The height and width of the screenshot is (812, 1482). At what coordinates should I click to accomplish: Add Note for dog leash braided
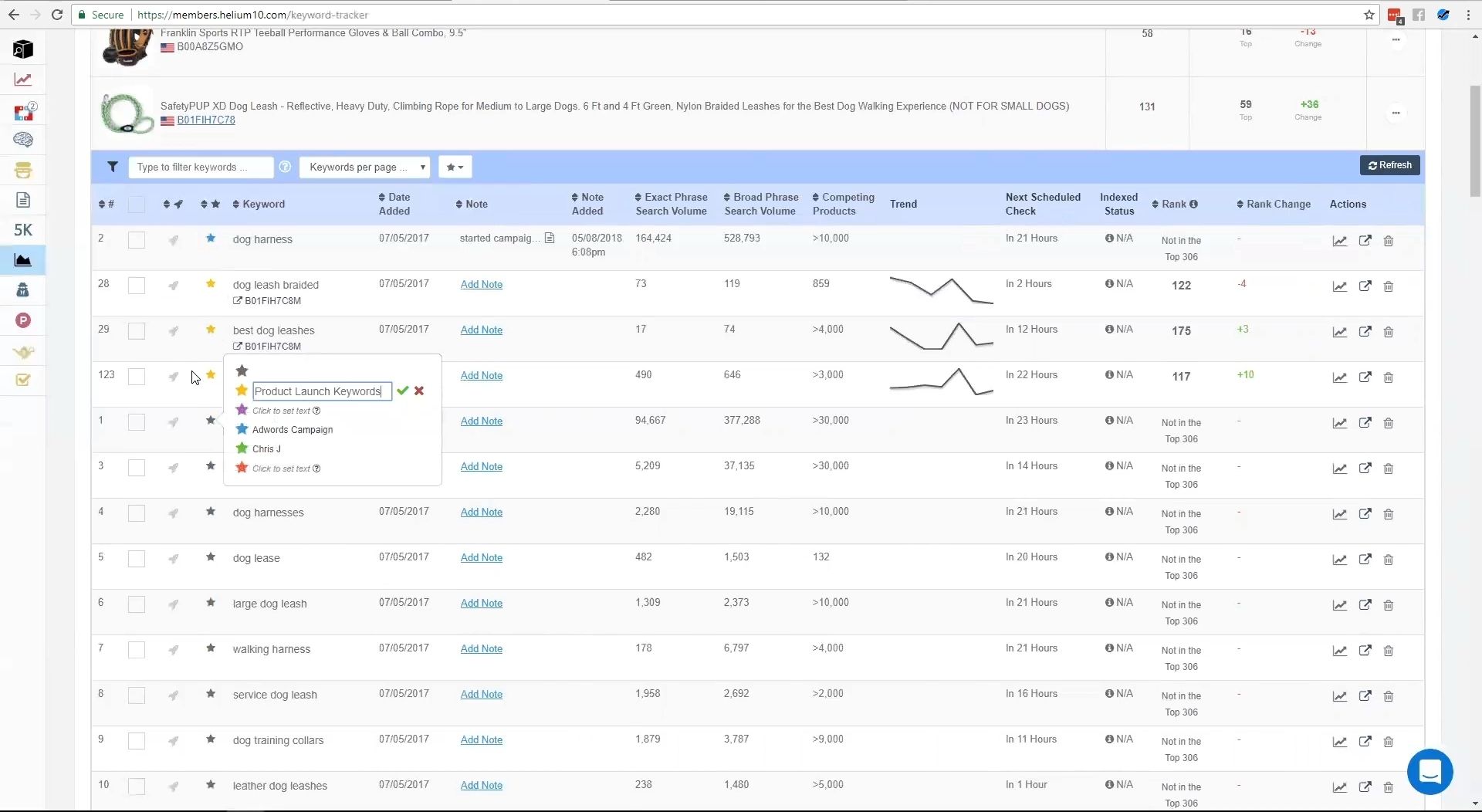coord(482,285)
